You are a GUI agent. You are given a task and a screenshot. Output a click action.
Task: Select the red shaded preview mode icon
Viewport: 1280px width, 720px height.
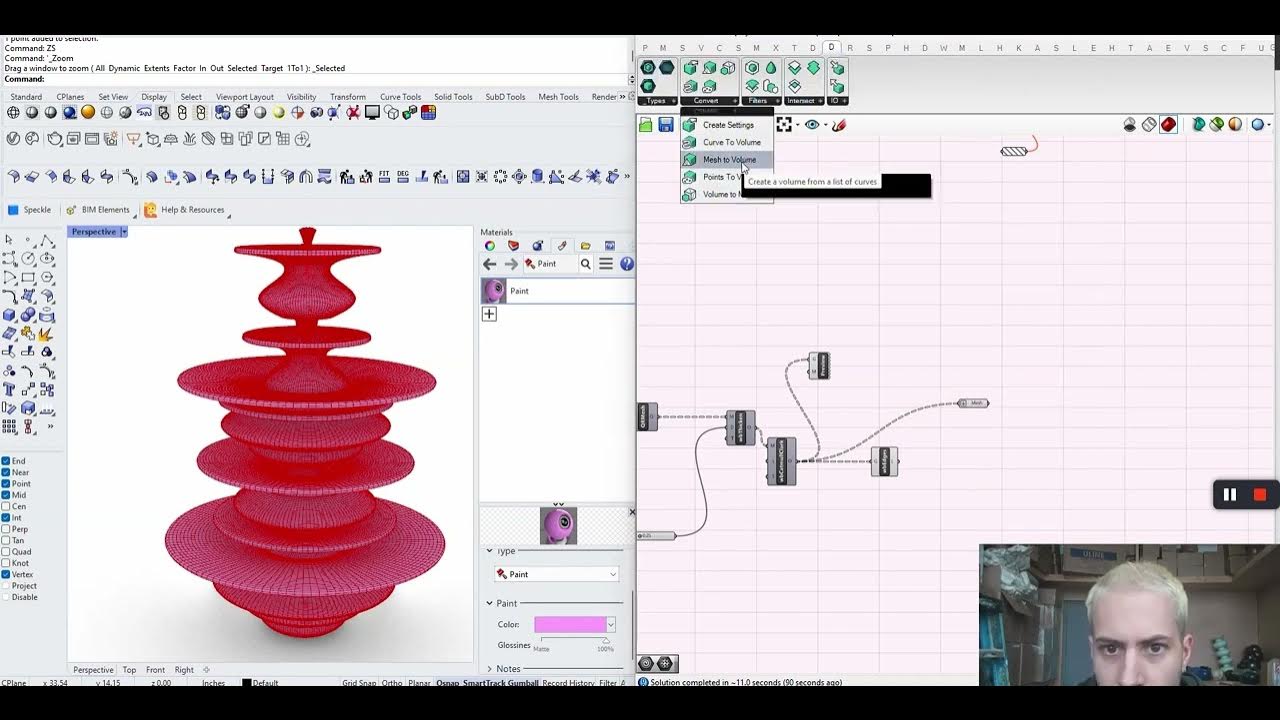(x=1167, y=125)
